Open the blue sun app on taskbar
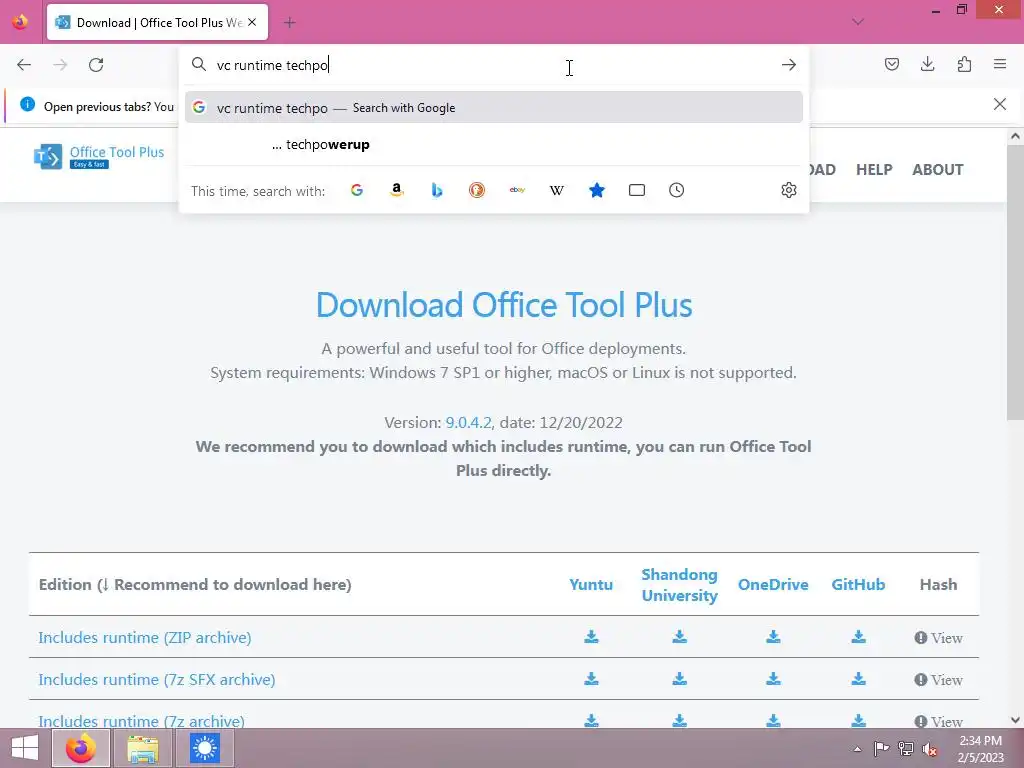1024x768 pixels. (205, 748)
